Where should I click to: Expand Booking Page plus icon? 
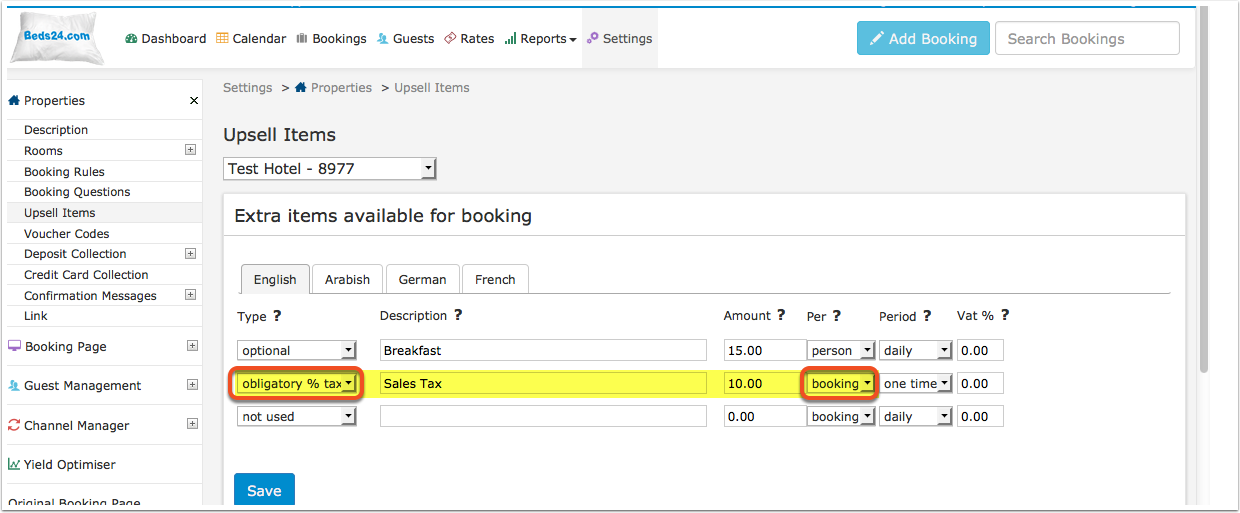192,346
